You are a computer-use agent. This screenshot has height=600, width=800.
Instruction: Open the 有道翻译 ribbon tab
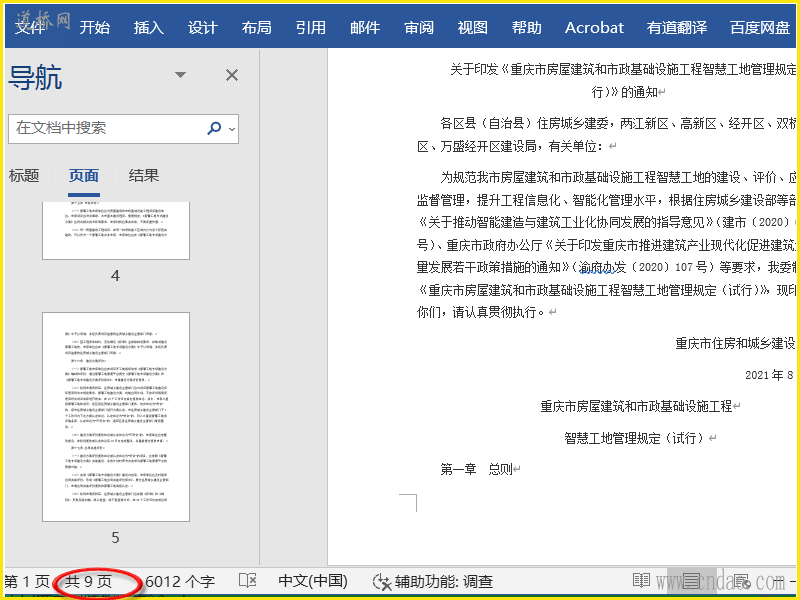coord(677,28)
